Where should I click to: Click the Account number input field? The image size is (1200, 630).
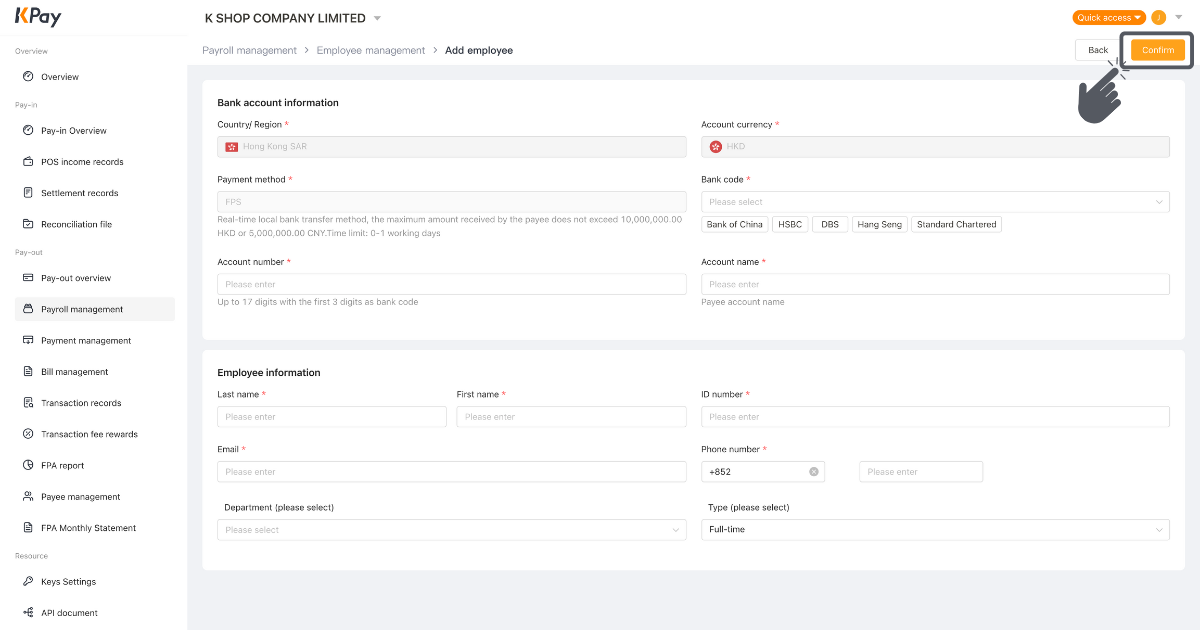coord(451,283)
